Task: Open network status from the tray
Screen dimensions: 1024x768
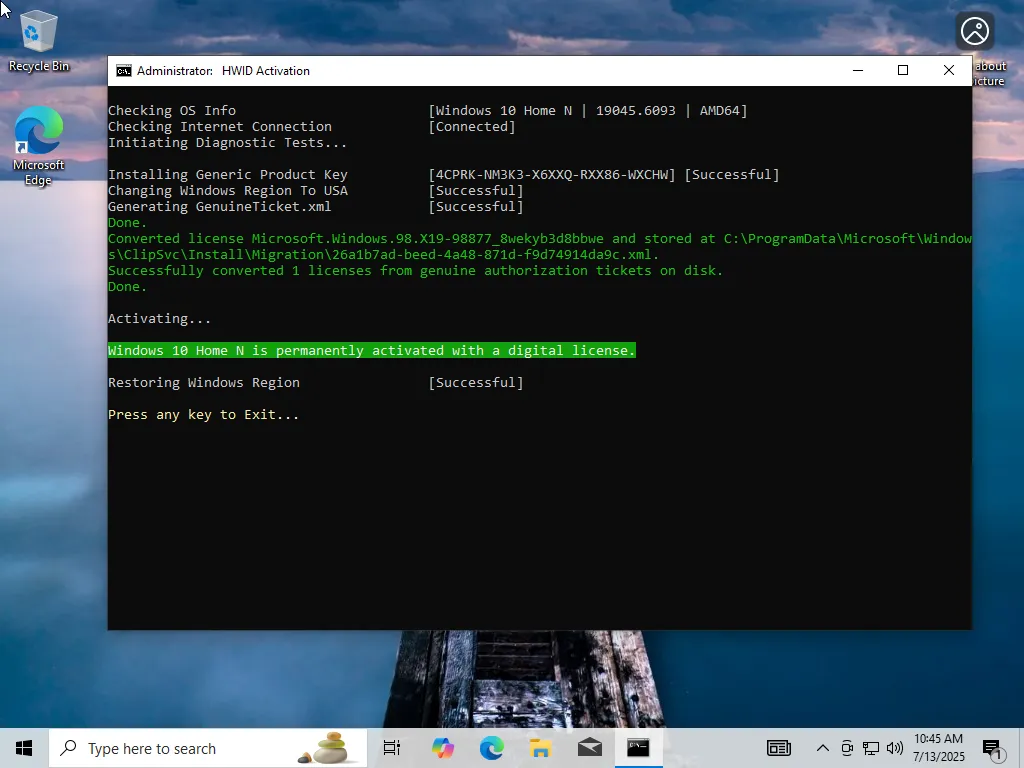Action: (871, 748)
